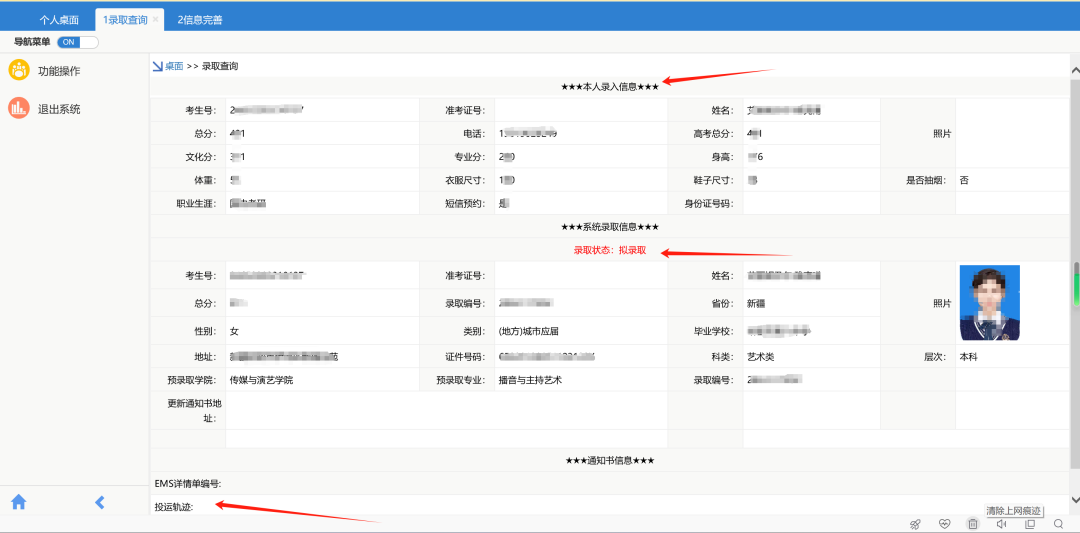The image size is (1080, 533).
Task: Click the rocket speed-up icon in status bar
Action: pyautogui.click(x=914, y=524)
